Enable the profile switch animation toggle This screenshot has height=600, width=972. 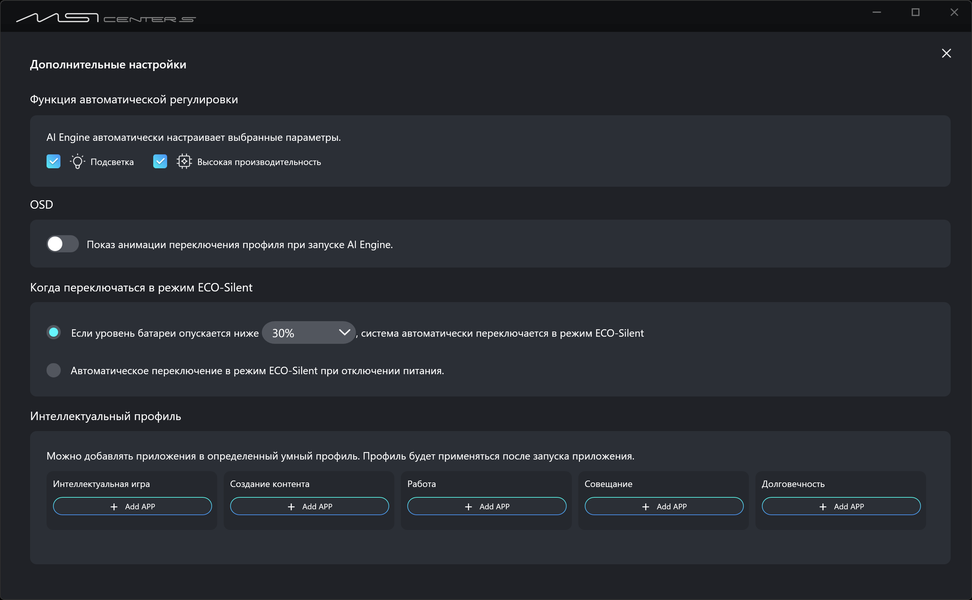click(x=62, y=244)
